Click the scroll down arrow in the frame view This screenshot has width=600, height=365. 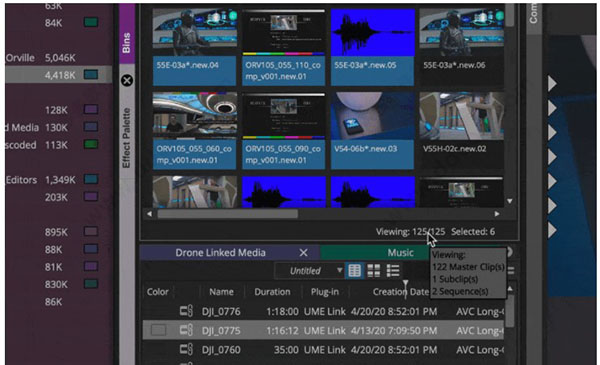pyautogui.click(x=510, y=201)
